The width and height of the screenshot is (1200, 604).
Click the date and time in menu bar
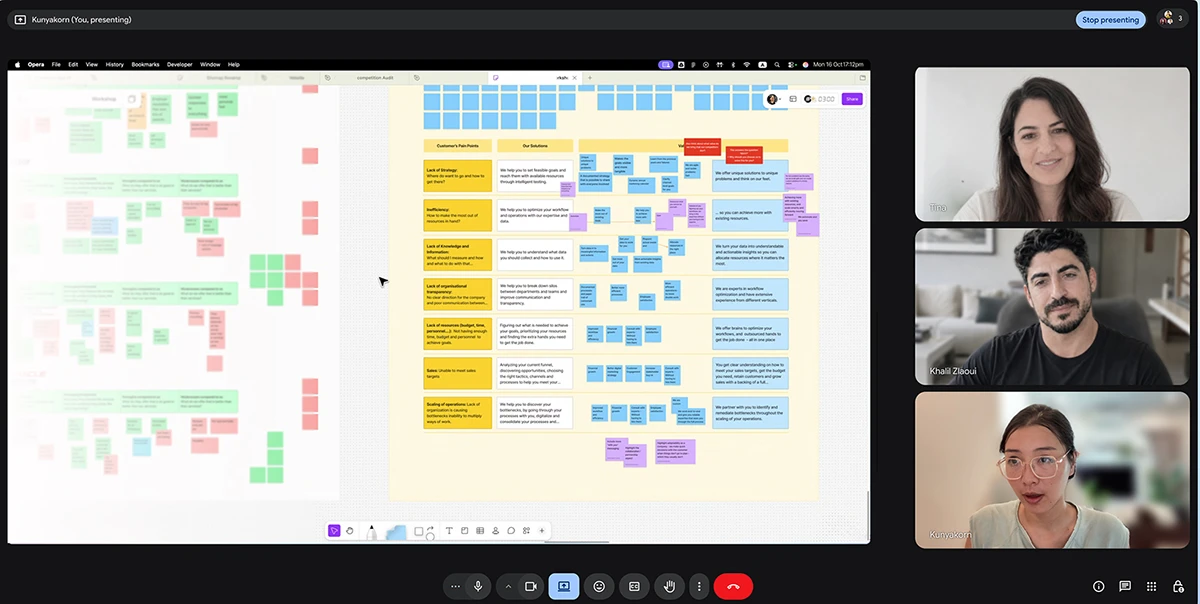(838, 64)
